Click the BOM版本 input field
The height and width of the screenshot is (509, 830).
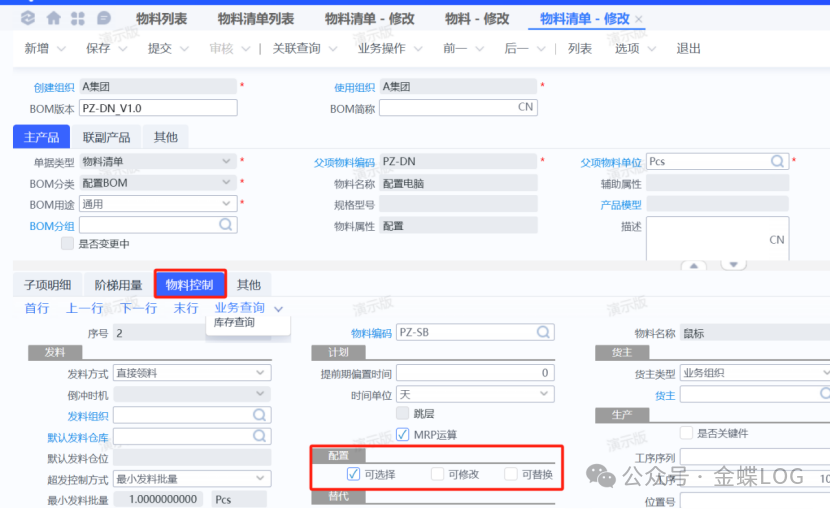point(158,108)
